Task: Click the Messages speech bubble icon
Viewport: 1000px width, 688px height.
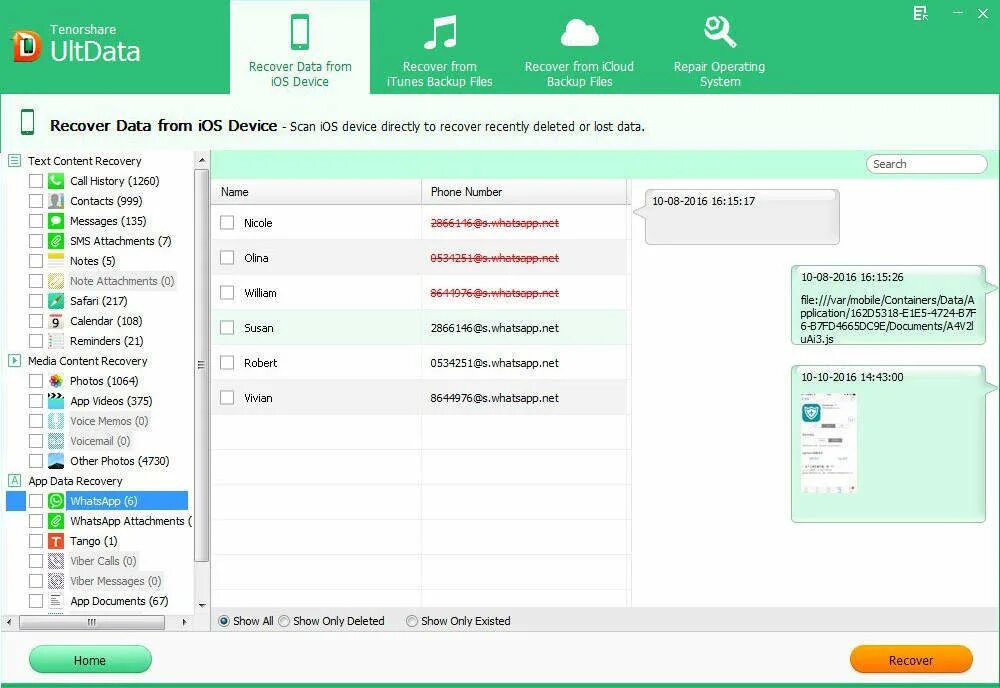Action: (56, 221)
